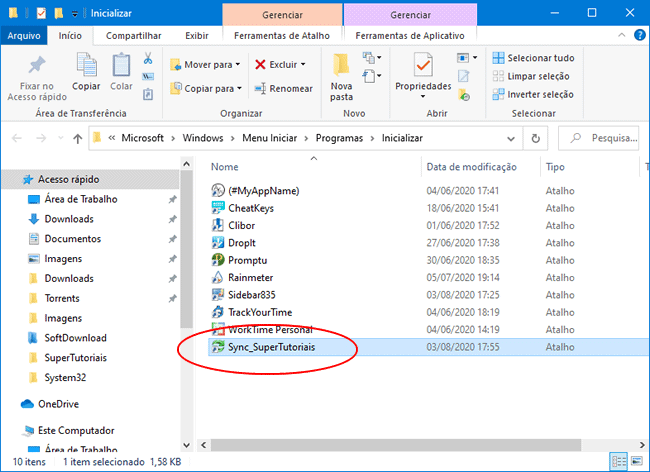This screenshot has width=650, height=472.
Task: Click the Fixar no Acesso rápido pin icon
Action: (x=36, y=66)
